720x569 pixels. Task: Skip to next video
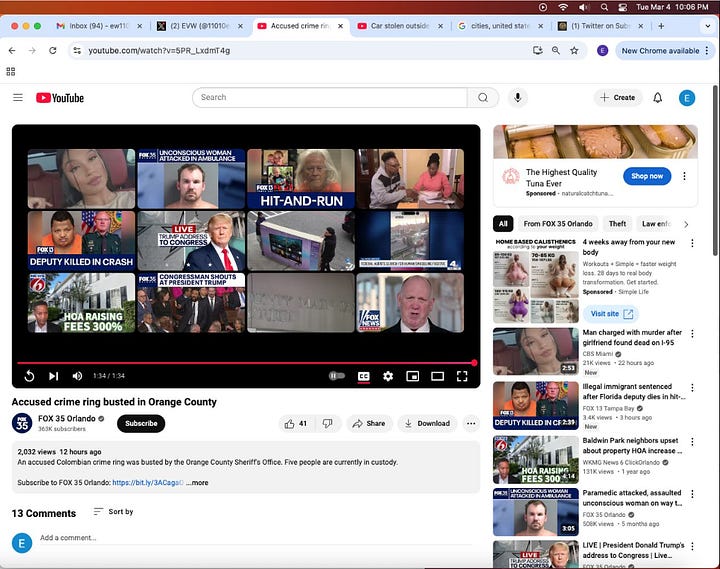[x=54, y=376]
